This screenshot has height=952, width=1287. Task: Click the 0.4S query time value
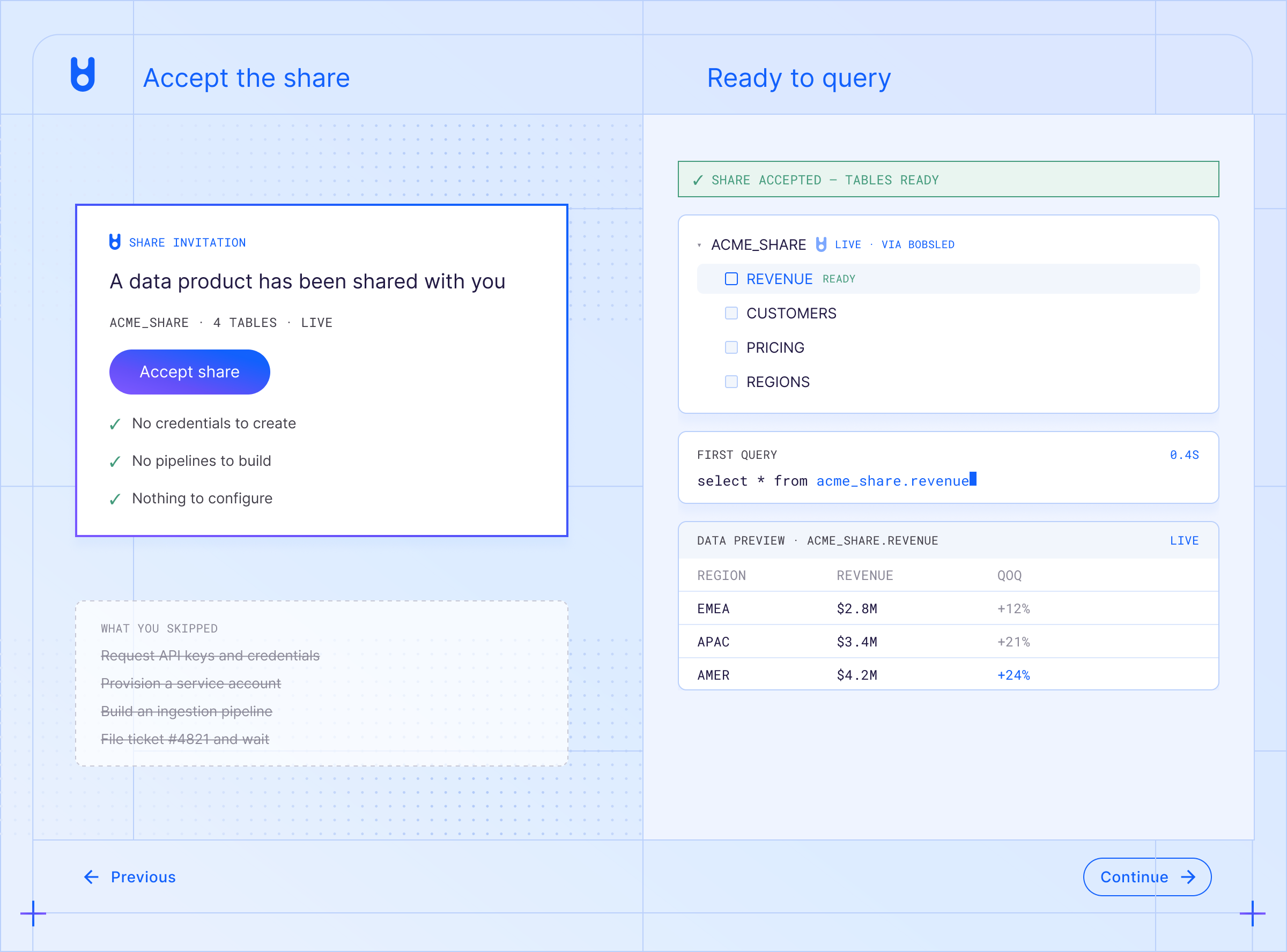[x=1185, y=455]
